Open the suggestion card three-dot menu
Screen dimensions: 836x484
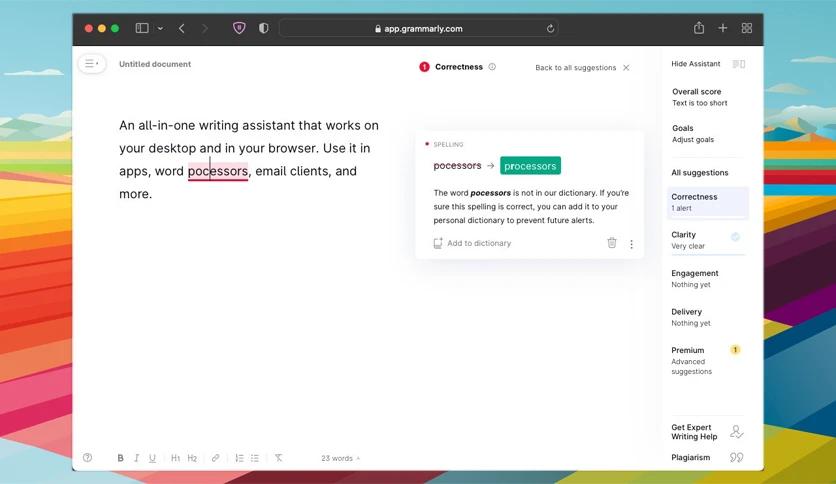631,244
